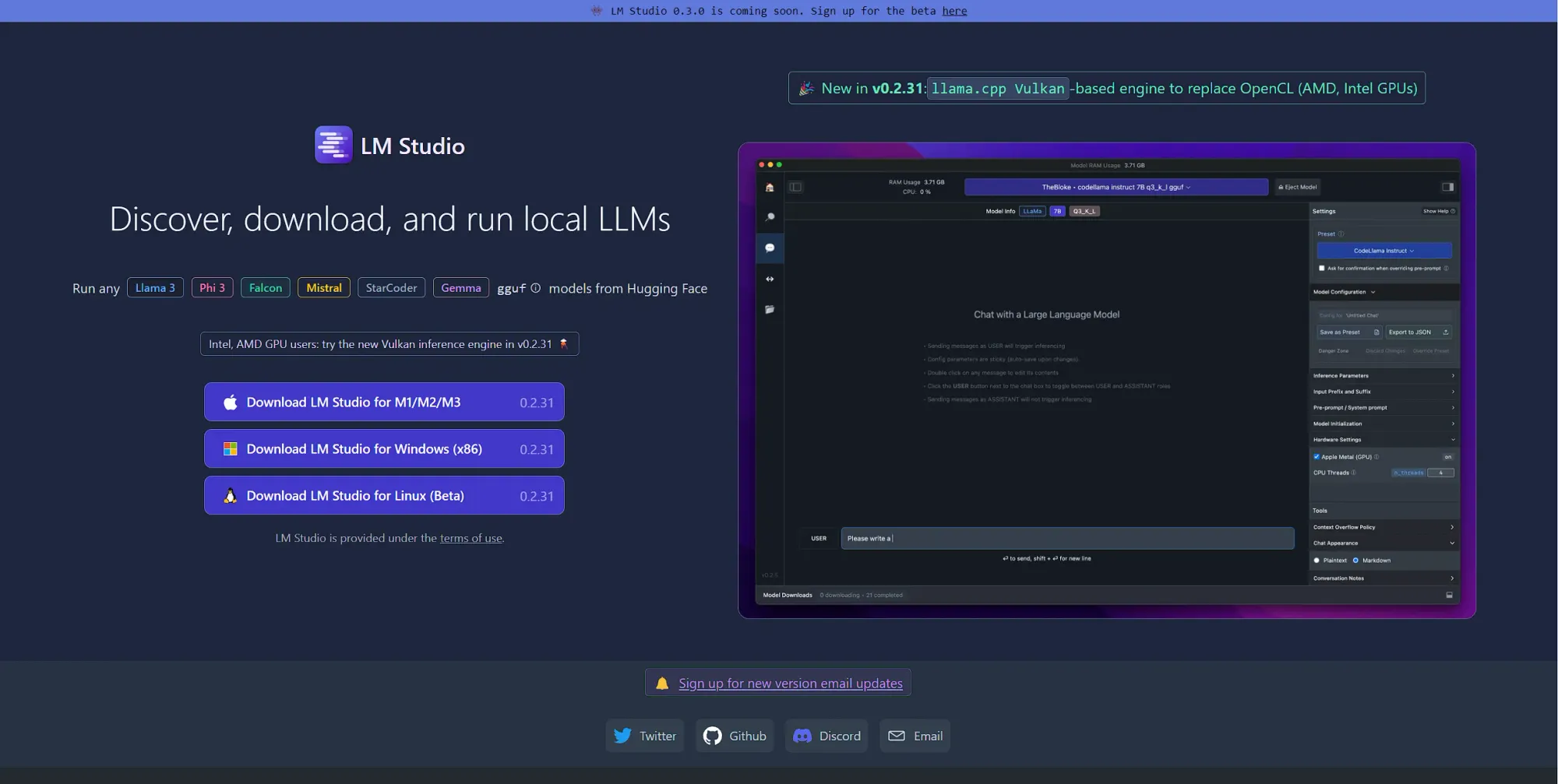Open the chat bubble sidebar icon
1558x784 pixels.
(x=770, y=248)
